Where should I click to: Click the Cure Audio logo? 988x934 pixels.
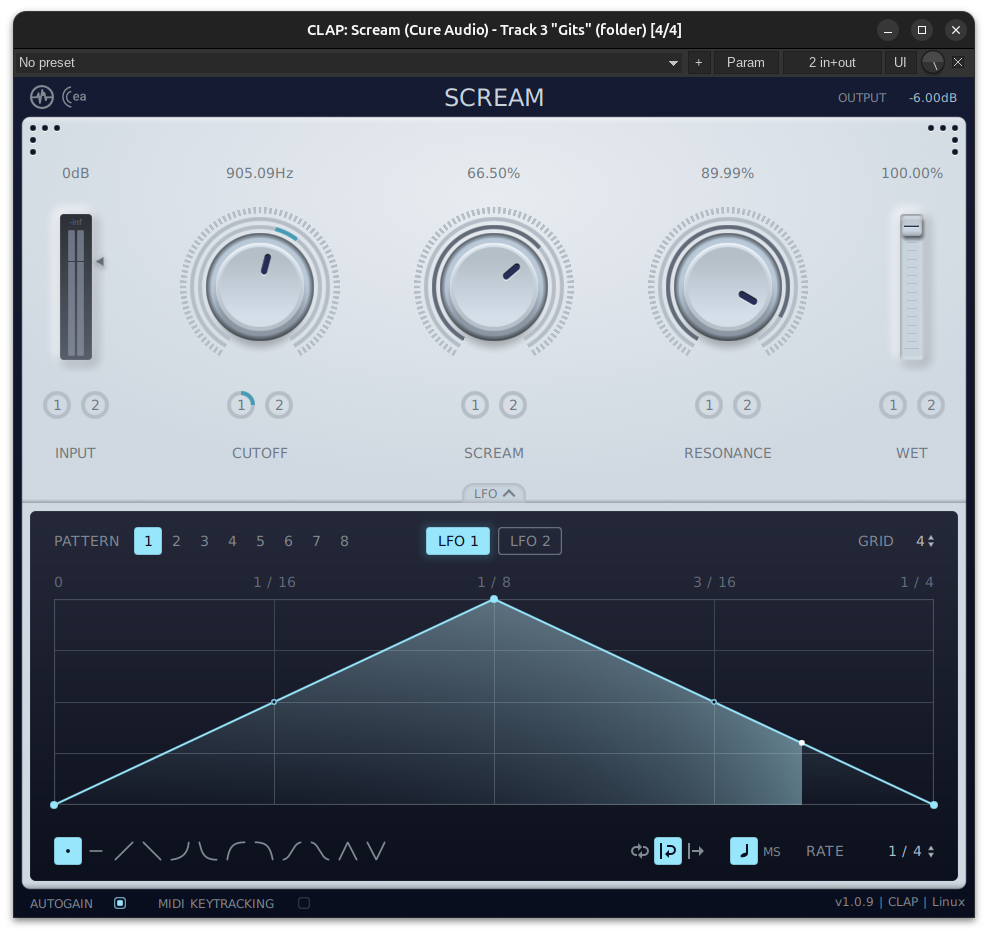(74, 96)
